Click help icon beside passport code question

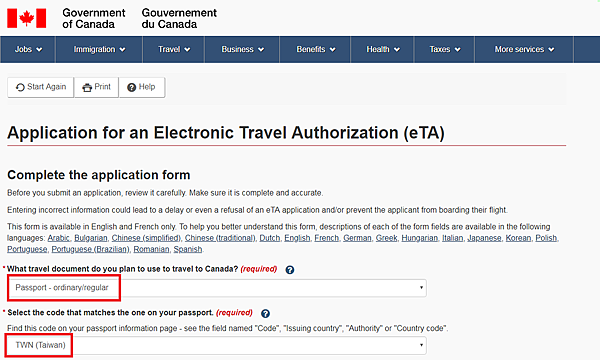[265, 313]
